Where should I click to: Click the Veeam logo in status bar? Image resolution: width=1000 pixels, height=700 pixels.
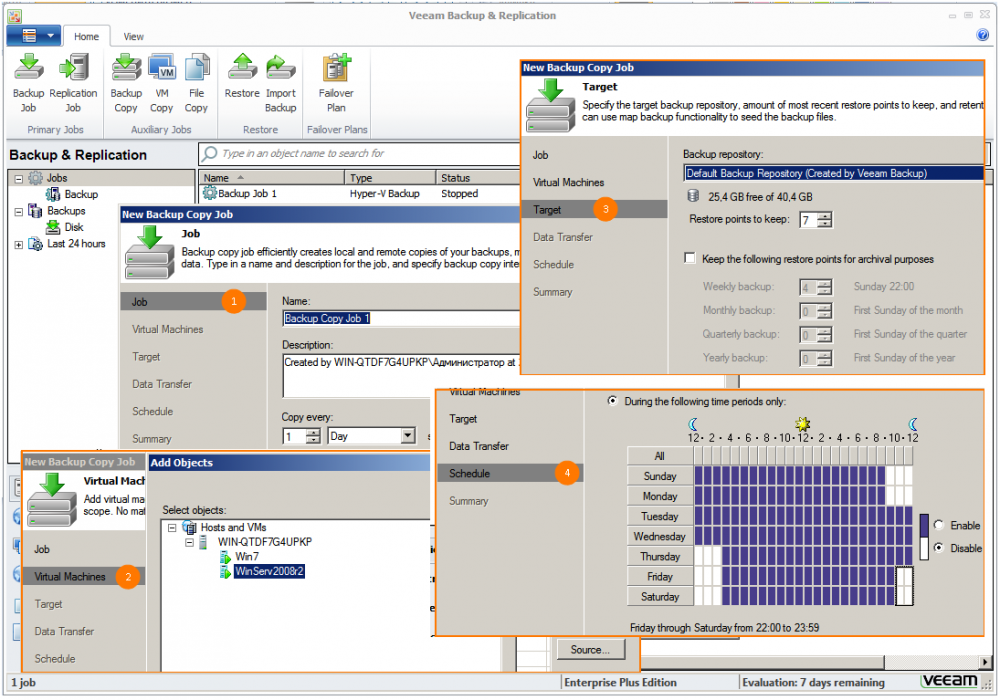[950, 681]
